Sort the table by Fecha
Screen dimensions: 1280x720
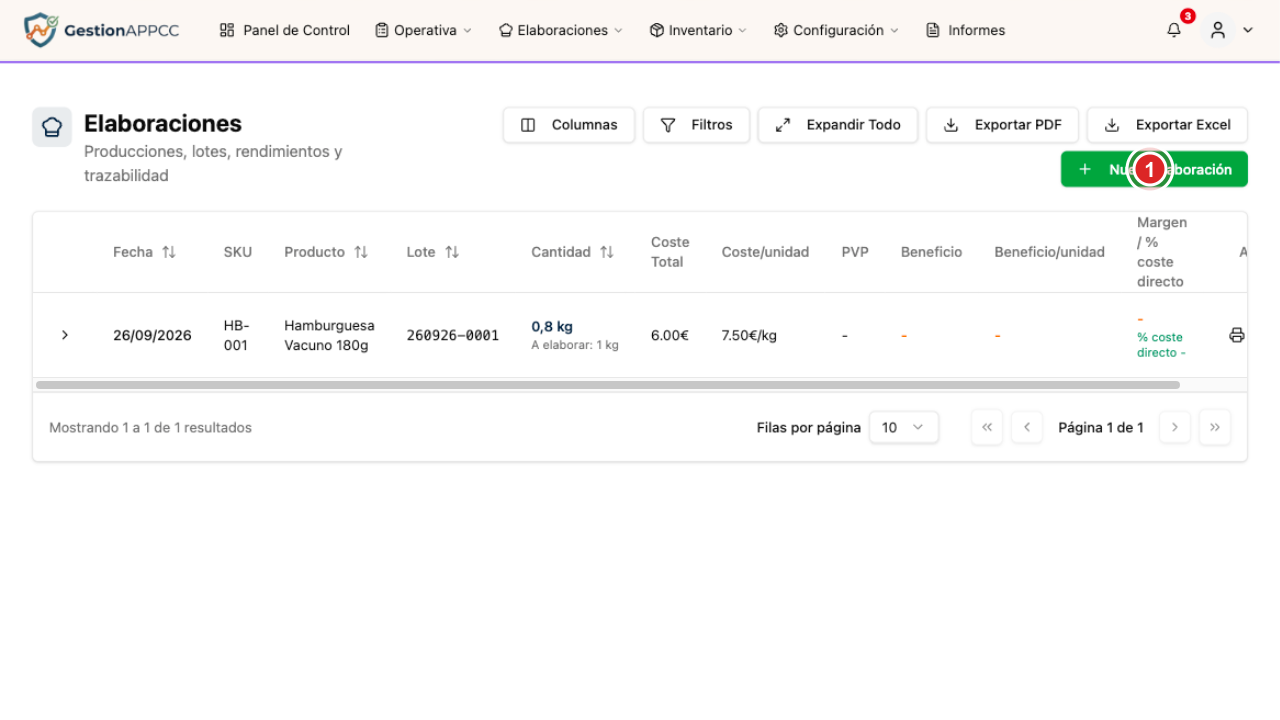[144, 252]
